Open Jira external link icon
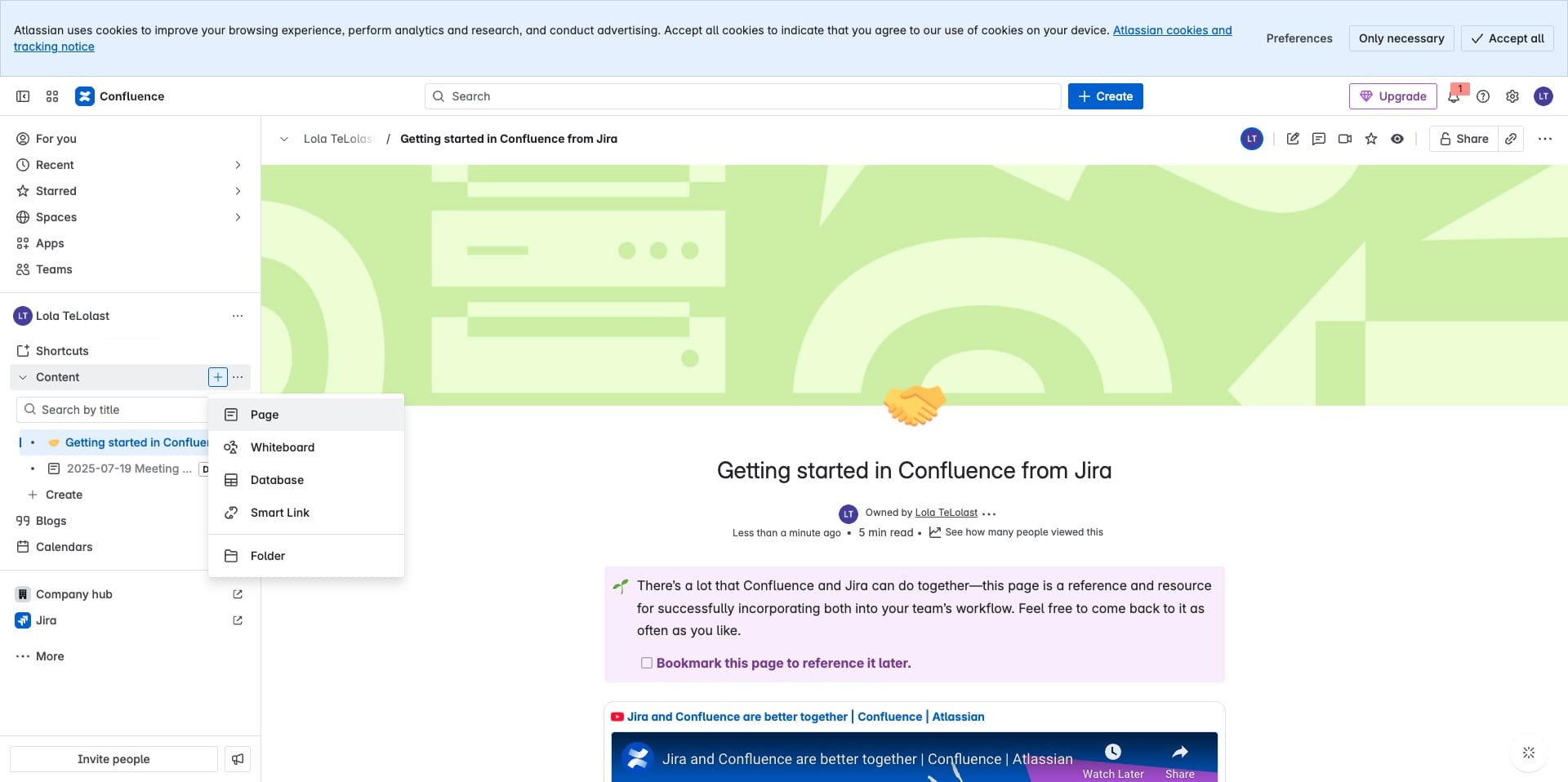Viewport: 1568px width, 782px height. click(x=238, y=620)
